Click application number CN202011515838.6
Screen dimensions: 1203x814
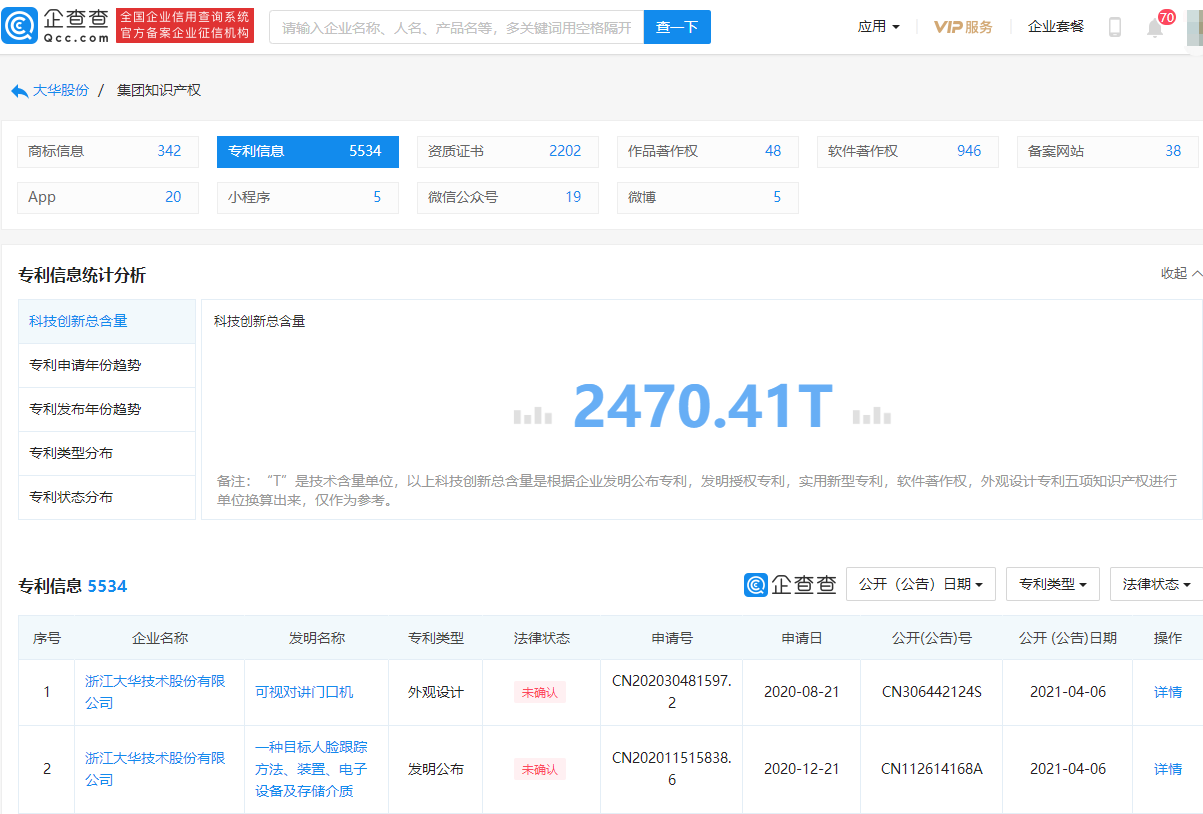(672, 769)
